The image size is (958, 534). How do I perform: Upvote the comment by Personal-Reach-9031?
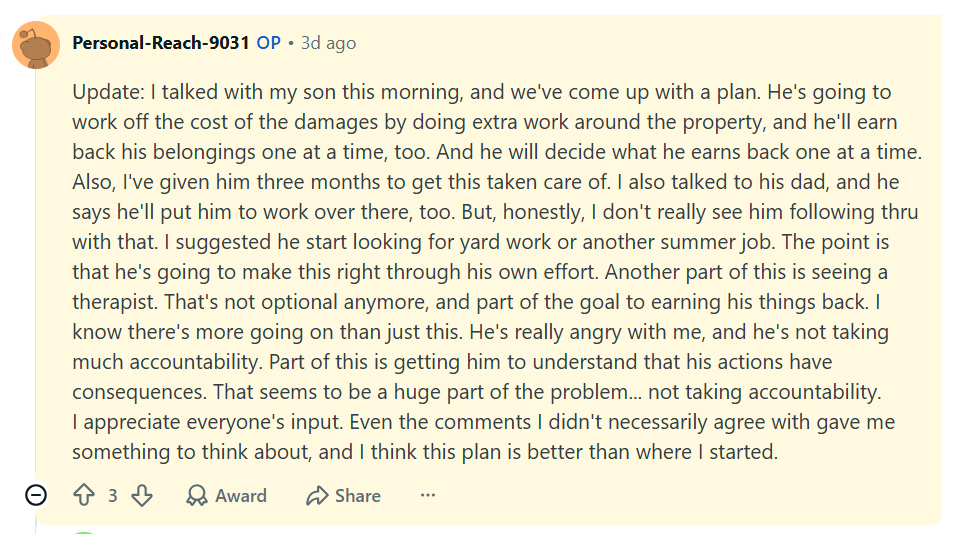tap(84, 495)
